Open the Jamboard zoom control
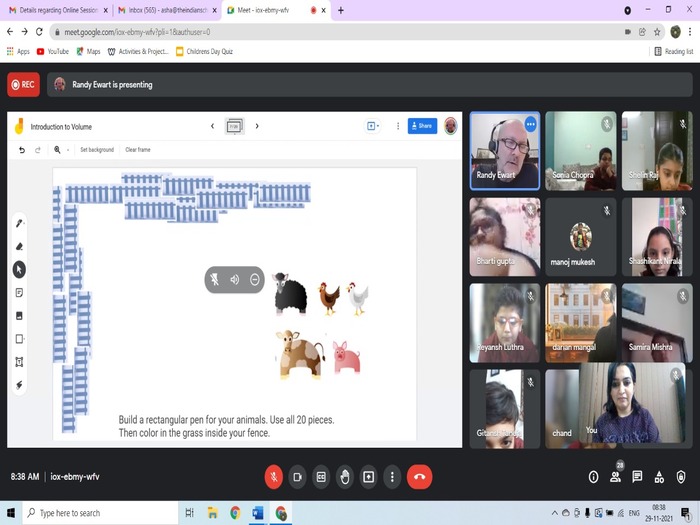 [x=60, y=150]
